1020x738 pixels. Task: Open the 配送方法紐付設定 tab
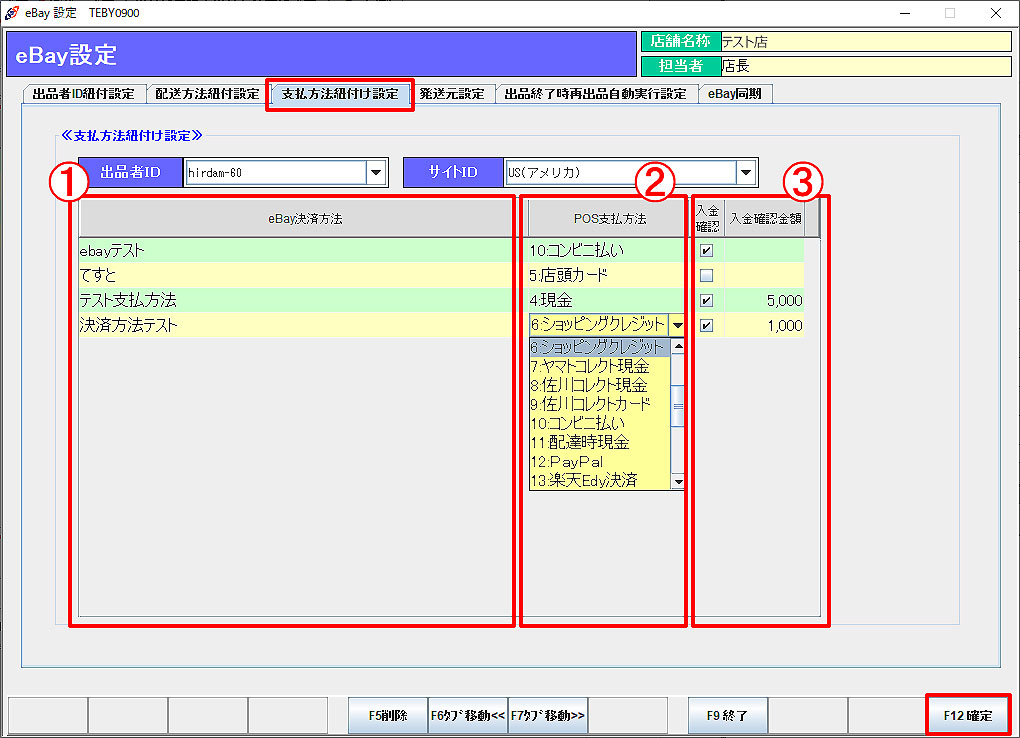pyautogui.click(x=207, y=94)
